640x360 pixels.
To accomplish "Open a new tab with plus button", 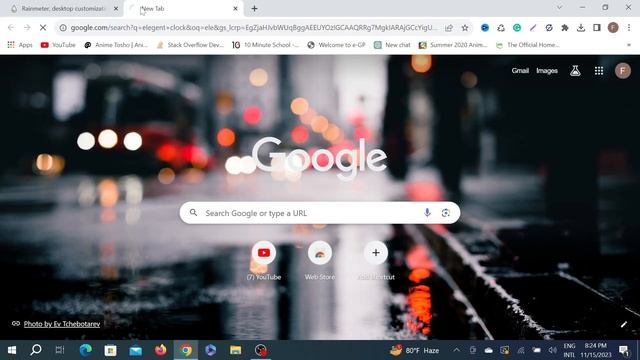I will pos(254,9).
